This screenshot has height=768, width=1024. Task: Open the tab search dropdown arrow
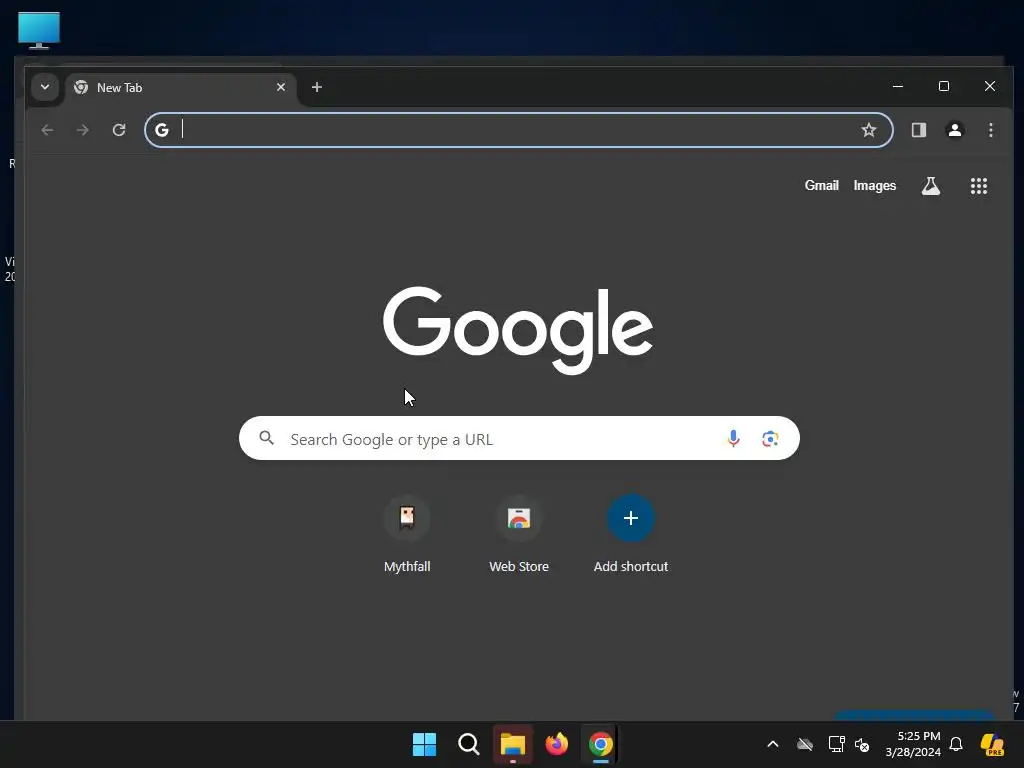click(45, 87)
